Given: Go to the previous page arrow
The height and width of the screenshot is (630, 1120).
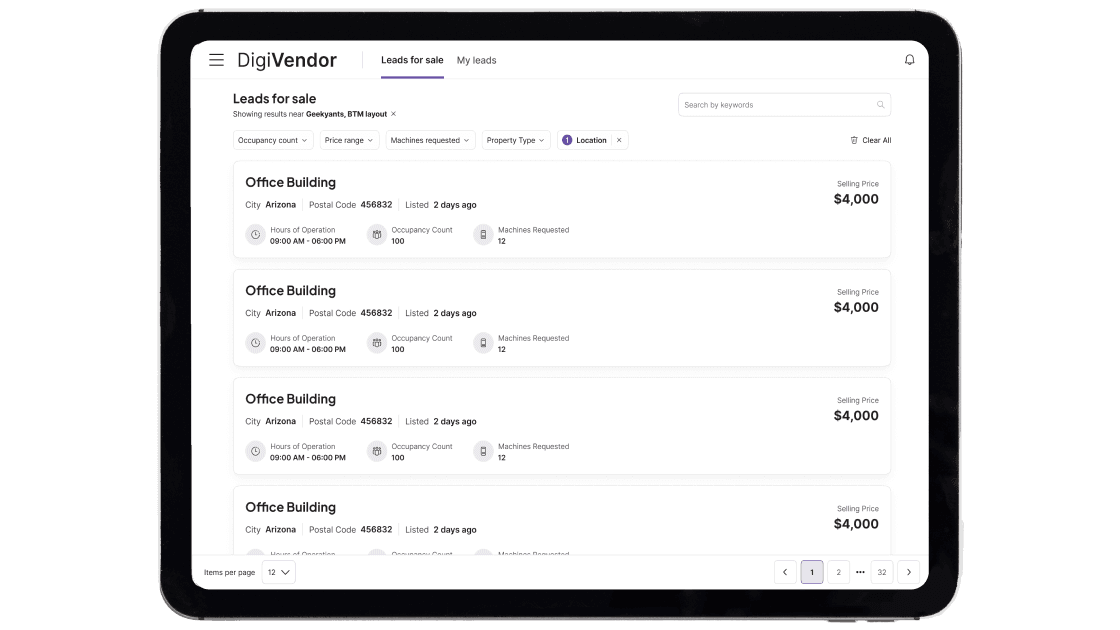Looking at the screenshot, I should click(x=785, y=572).
